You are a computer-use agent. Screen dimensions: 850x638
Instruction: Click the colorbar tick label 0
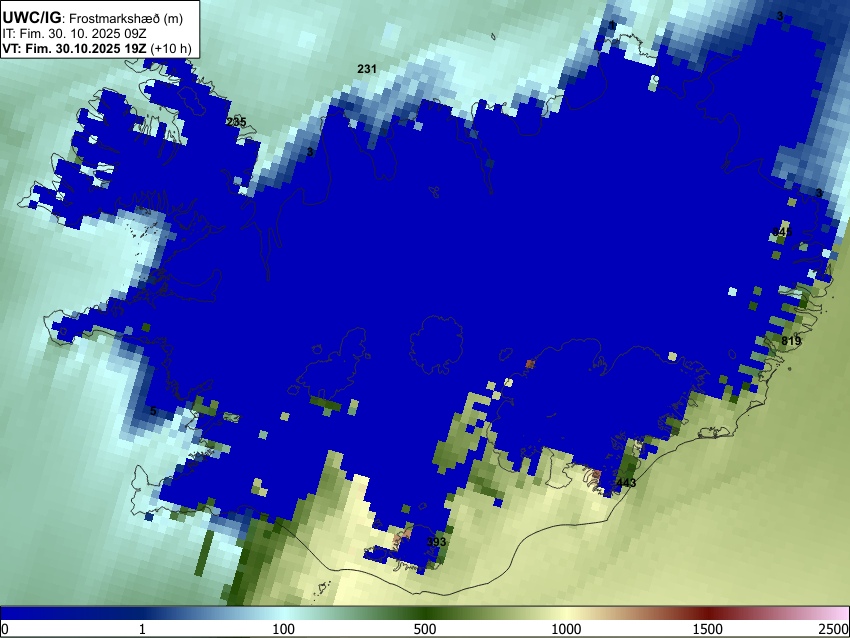pyautogui.click(x=5, y=629)
